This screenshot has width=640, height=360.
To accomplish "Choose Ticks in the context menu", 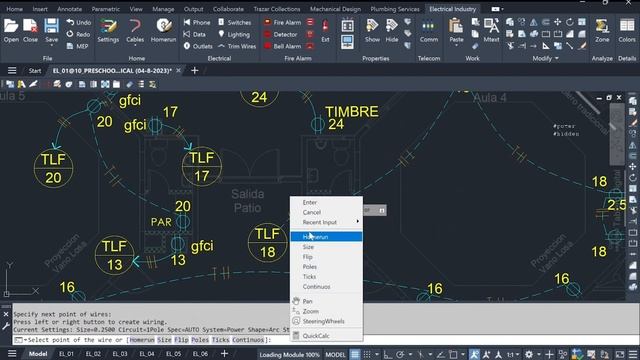I will (x=326, y=277).
